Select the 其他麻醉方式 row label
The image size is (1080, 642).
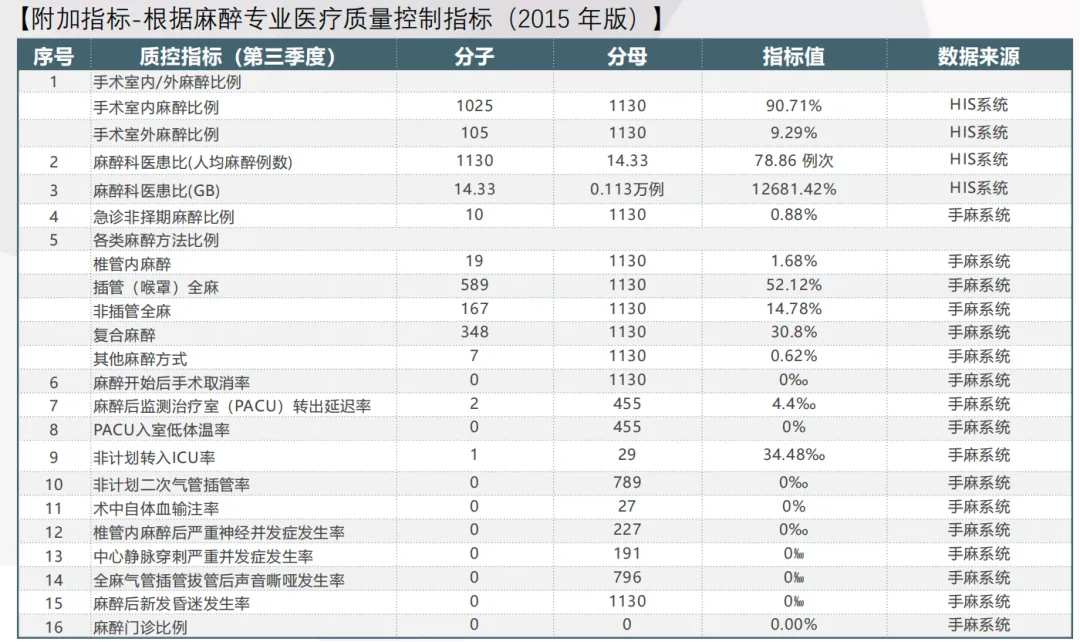click(x=141, y=359)
